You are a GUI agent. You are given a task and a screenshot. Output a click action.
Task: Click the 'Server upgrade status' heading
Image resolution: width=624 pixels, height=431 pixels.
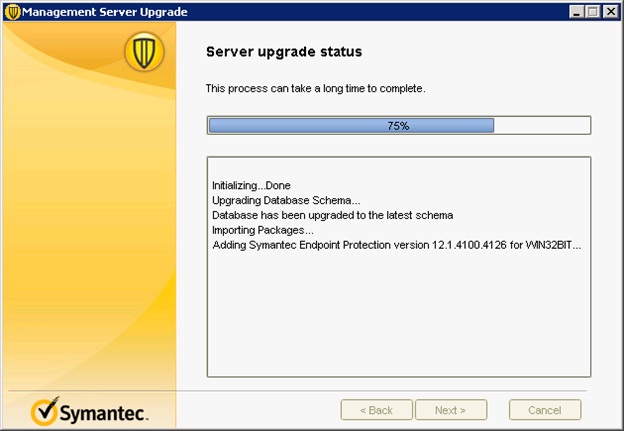click(x=284, y=52)
